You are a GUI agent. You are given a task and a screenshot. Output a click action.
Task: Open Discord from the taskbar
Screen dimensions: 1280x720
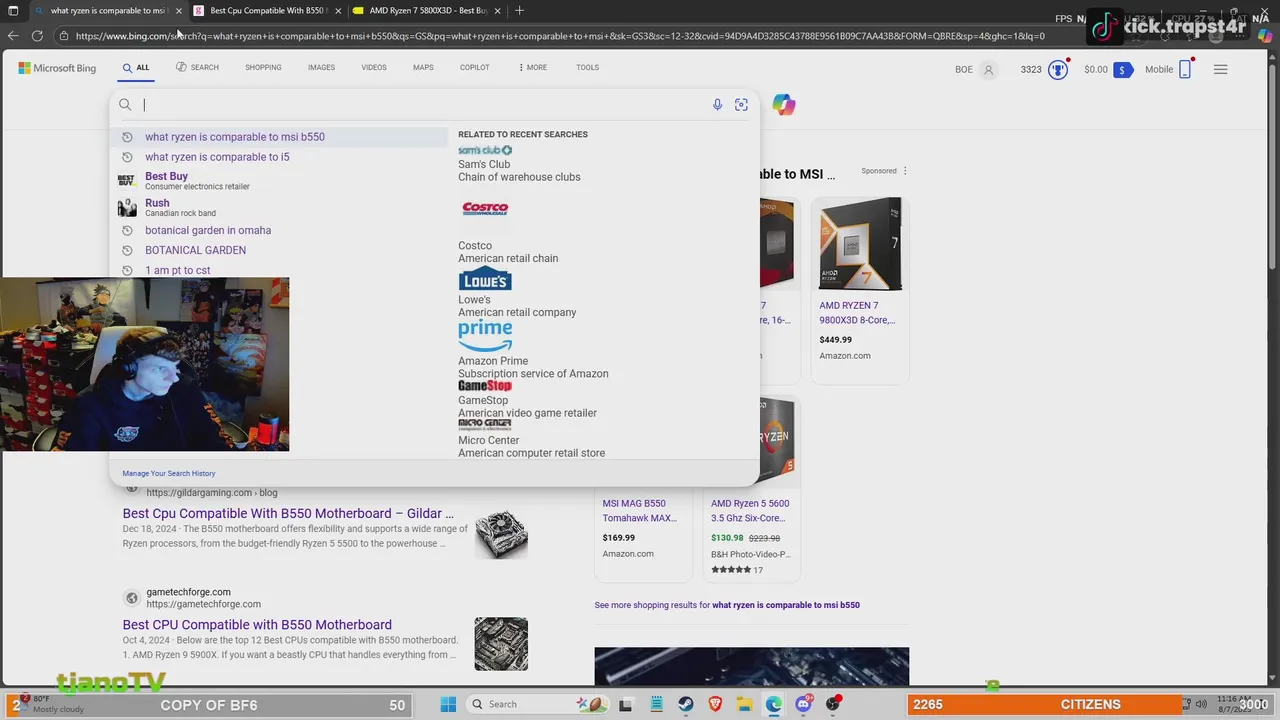803,704
